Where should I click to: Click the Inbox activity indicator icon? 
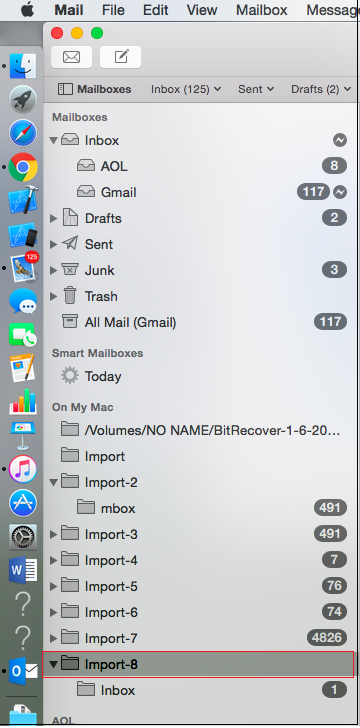[340, 140]
